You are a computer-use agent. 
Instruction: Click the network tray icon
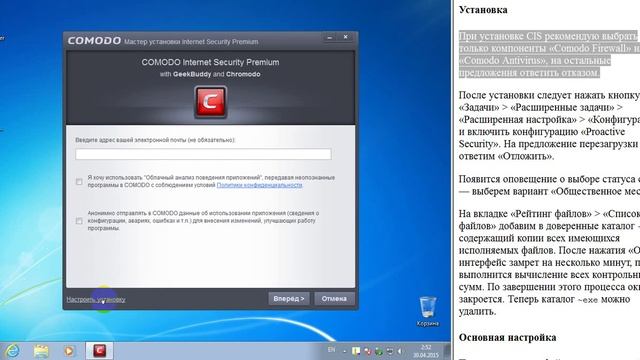coord(390,351)
